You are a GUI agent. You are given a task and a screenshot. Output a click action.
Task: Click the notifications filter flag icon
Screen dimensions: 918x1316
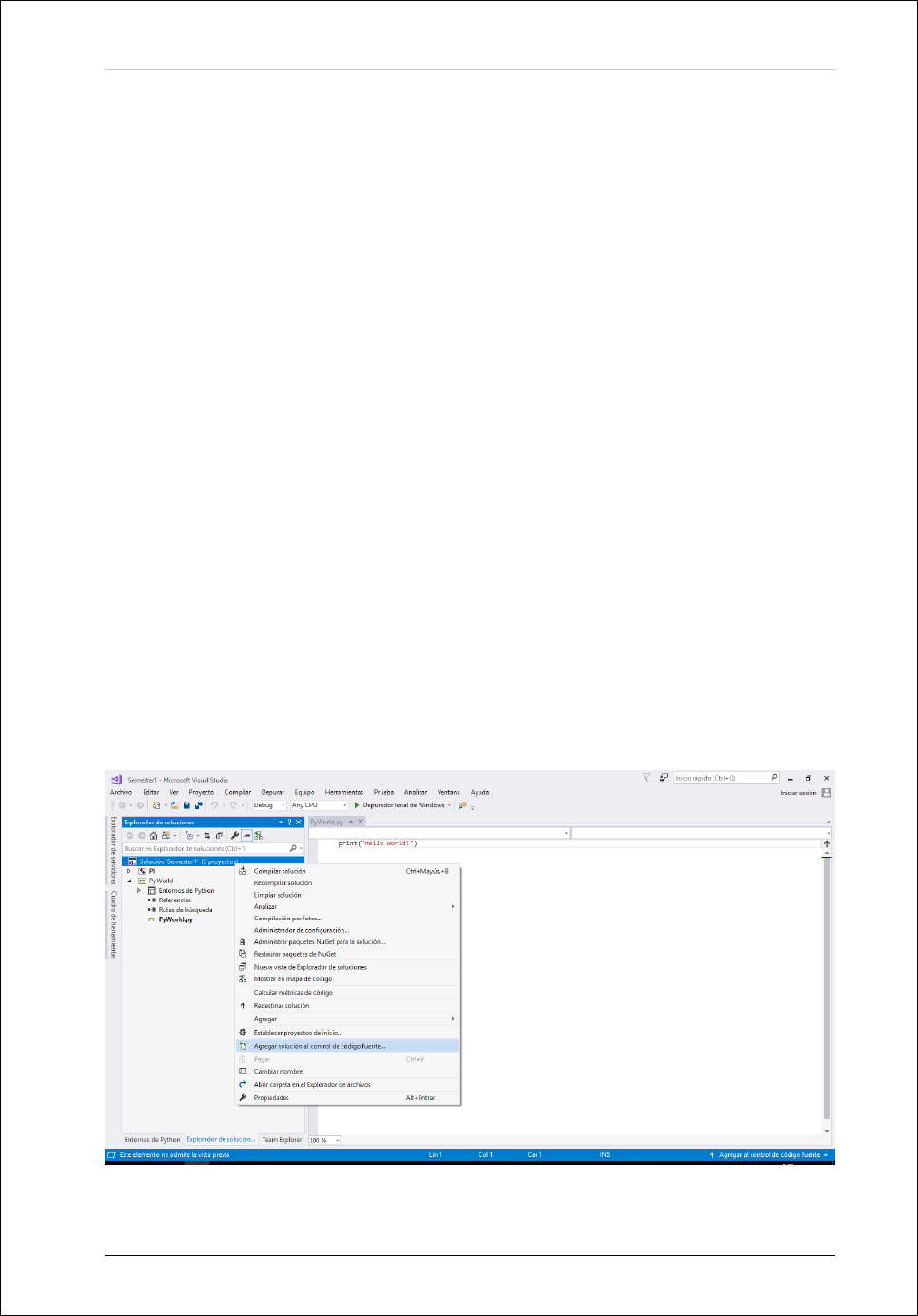[647, 778]
